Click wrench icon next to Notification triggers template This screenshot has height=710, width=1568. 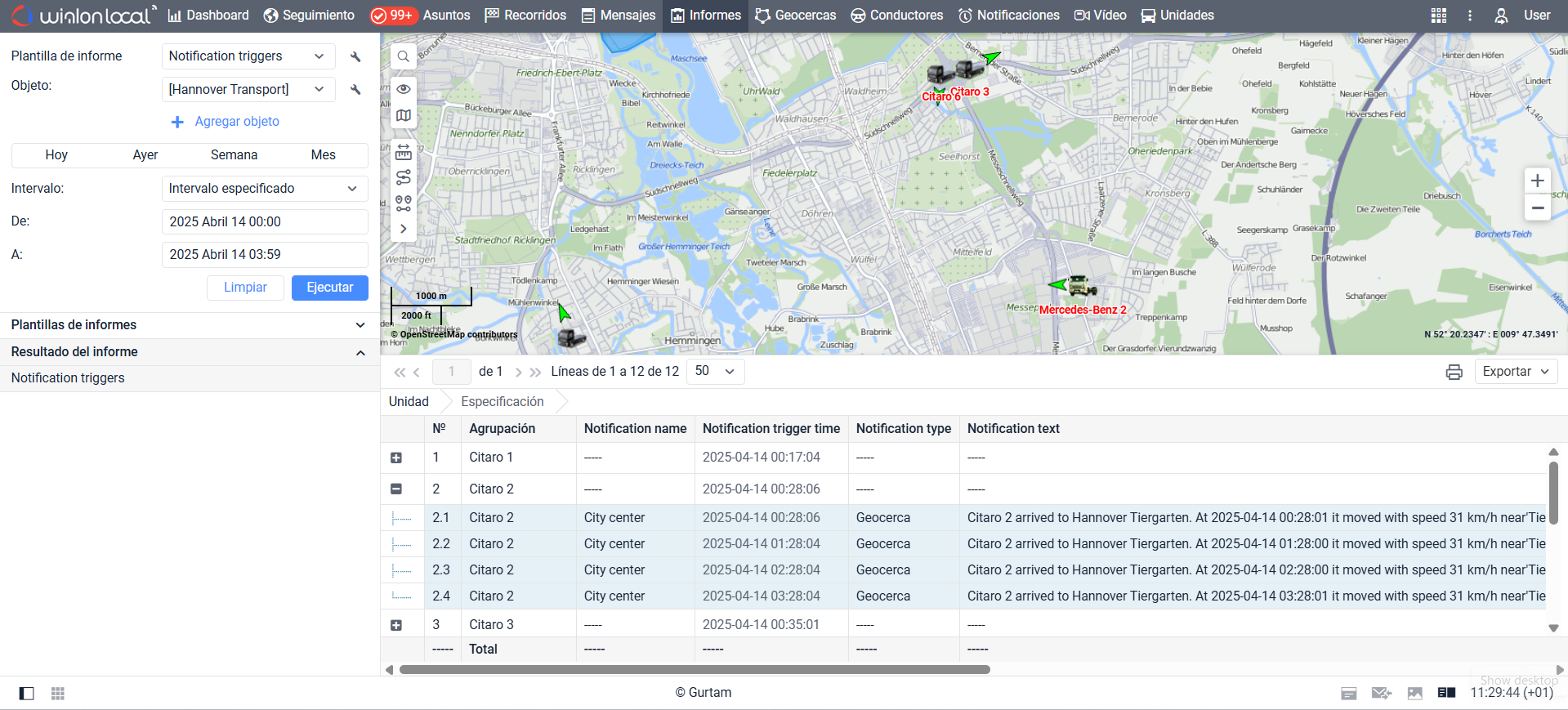(355, 56)
